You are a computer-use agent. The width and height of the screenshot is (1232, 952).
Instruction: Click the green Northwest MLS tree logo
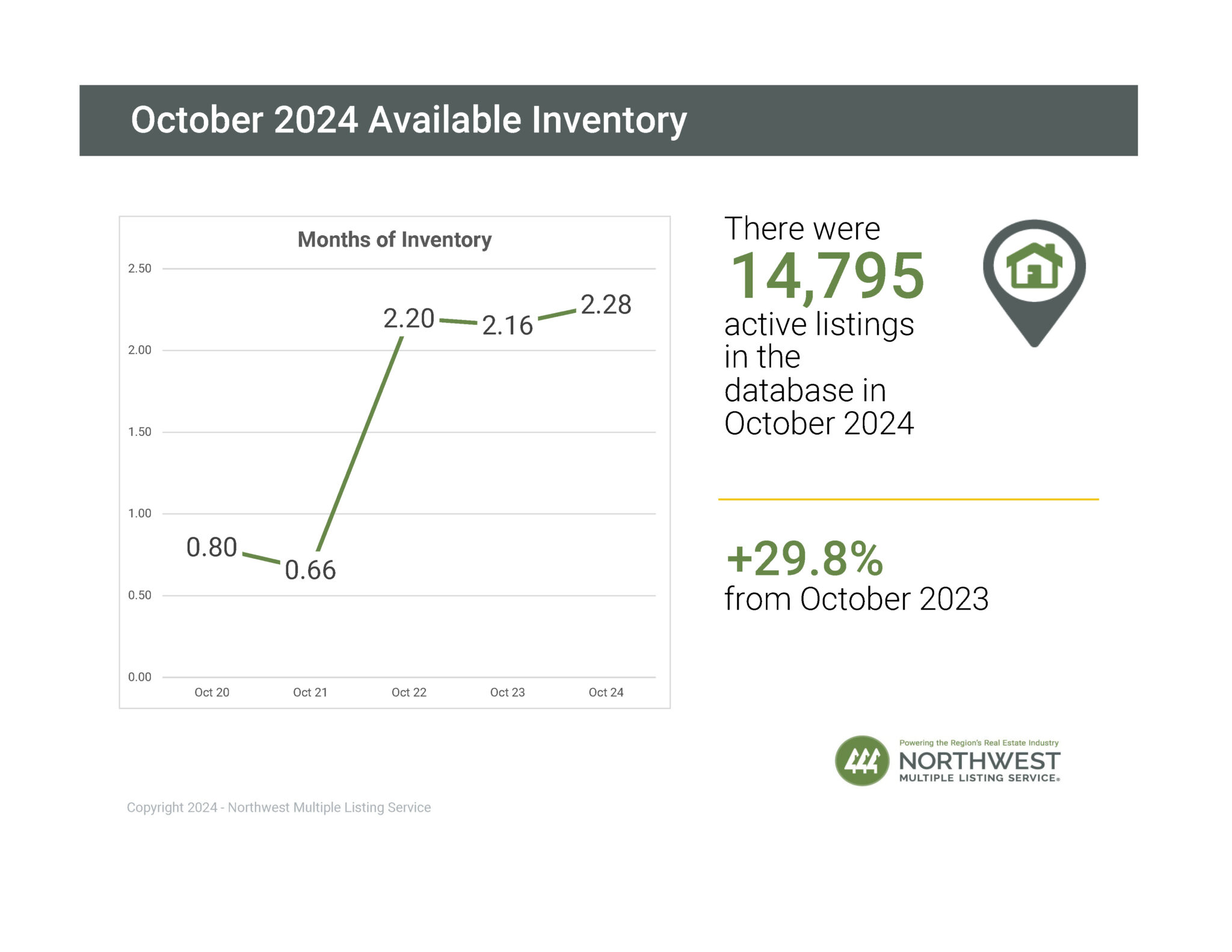[x=861, y=761]
